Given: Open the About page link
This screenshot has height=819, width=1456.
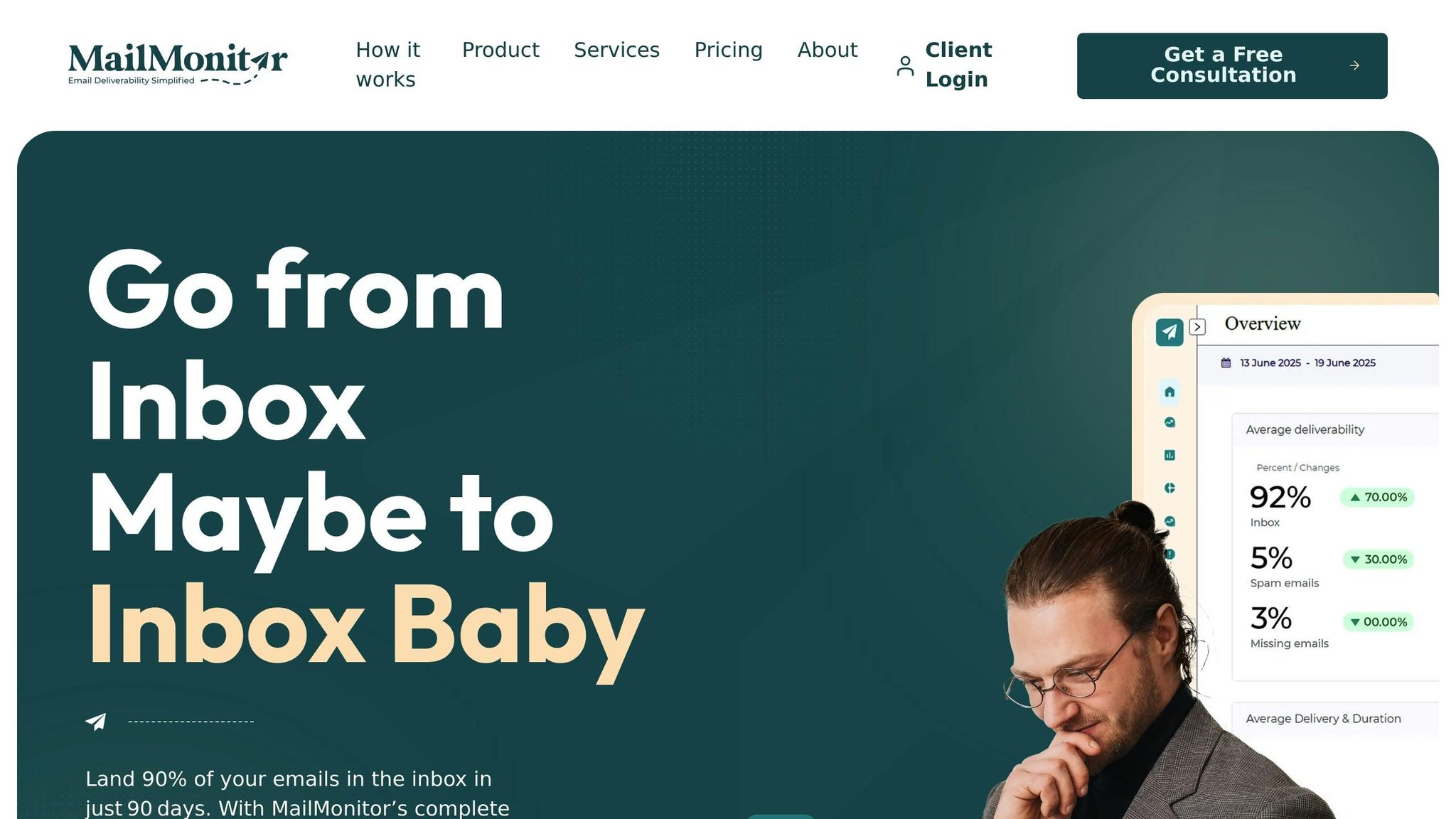Looking at the screenshot, I should pyautogui.click(x=828, y=50).
